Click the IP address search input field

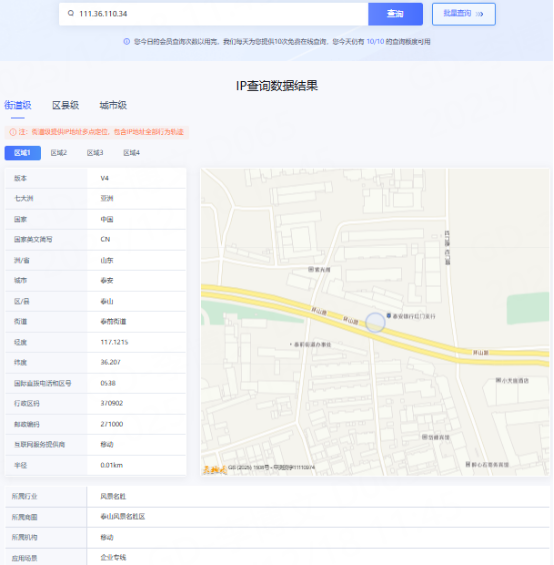pos(213,14)
